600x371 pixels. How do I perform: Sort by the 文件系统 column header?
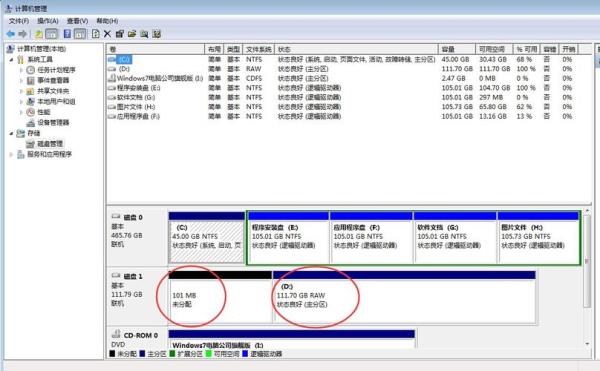259,49
